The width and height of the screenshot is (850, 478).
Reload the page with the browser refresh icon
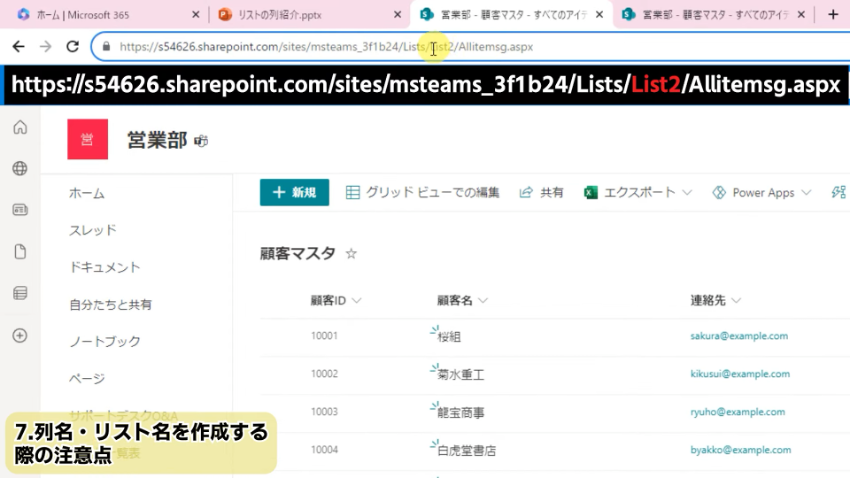point(72,47)
